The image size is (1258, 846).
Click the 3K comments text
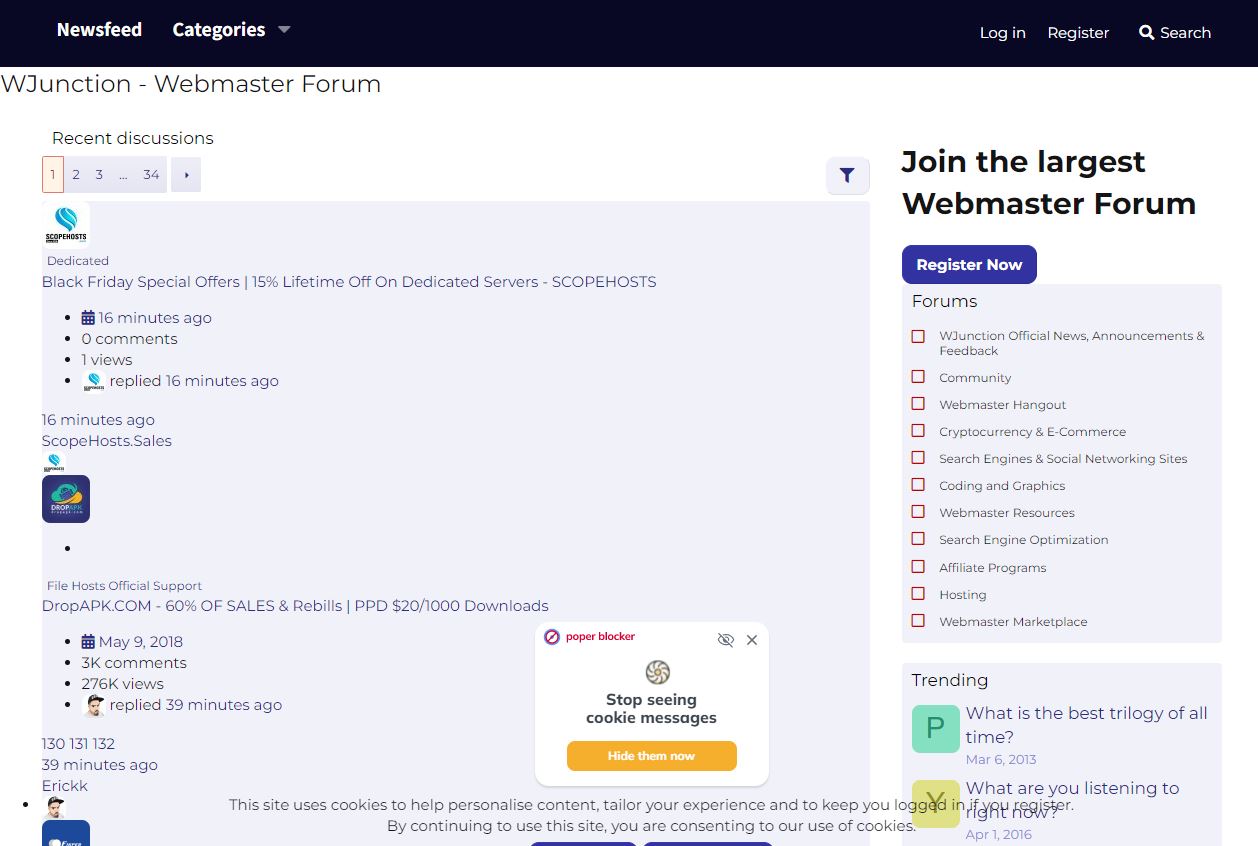click(134, 663)
